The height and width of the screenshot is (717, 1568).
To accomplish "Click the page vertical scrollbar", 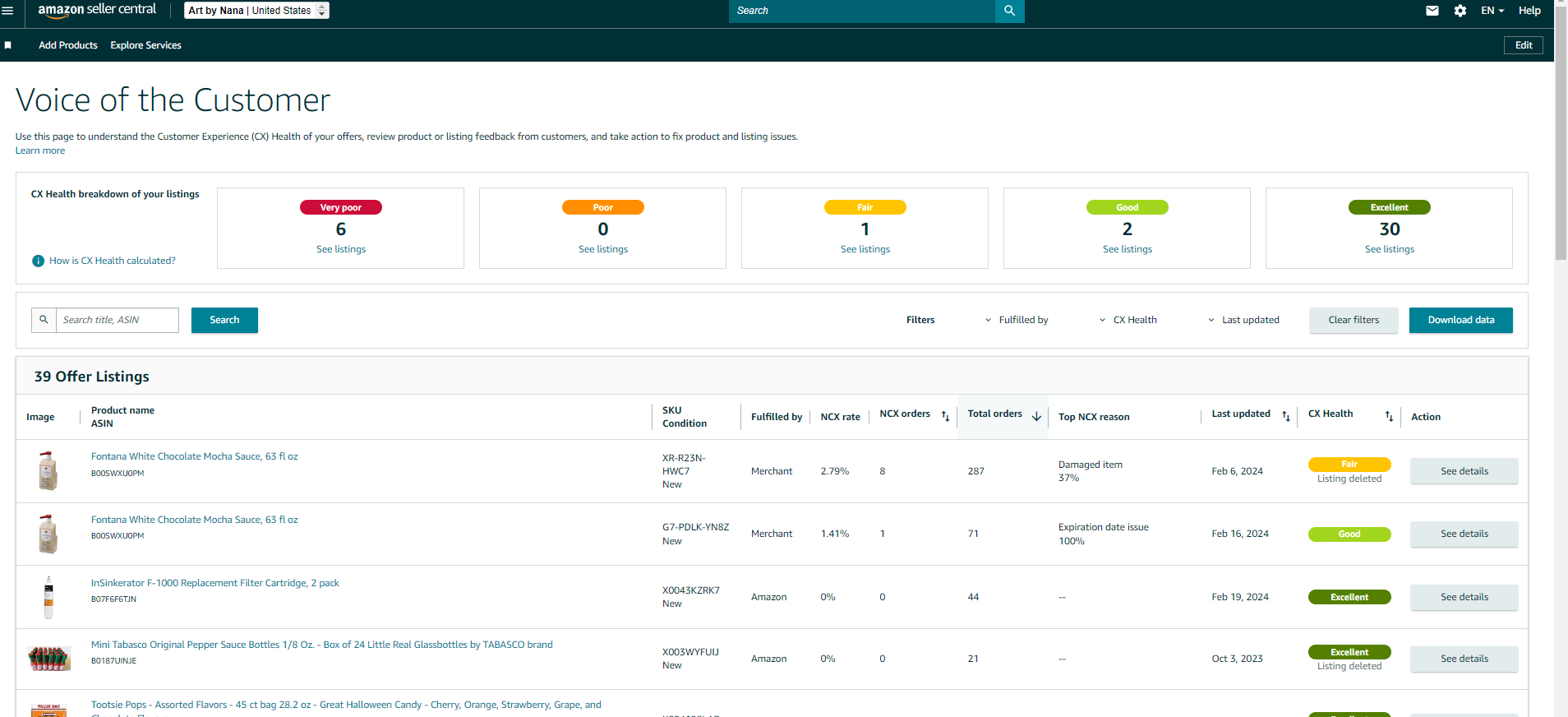I will point(1561,132).
